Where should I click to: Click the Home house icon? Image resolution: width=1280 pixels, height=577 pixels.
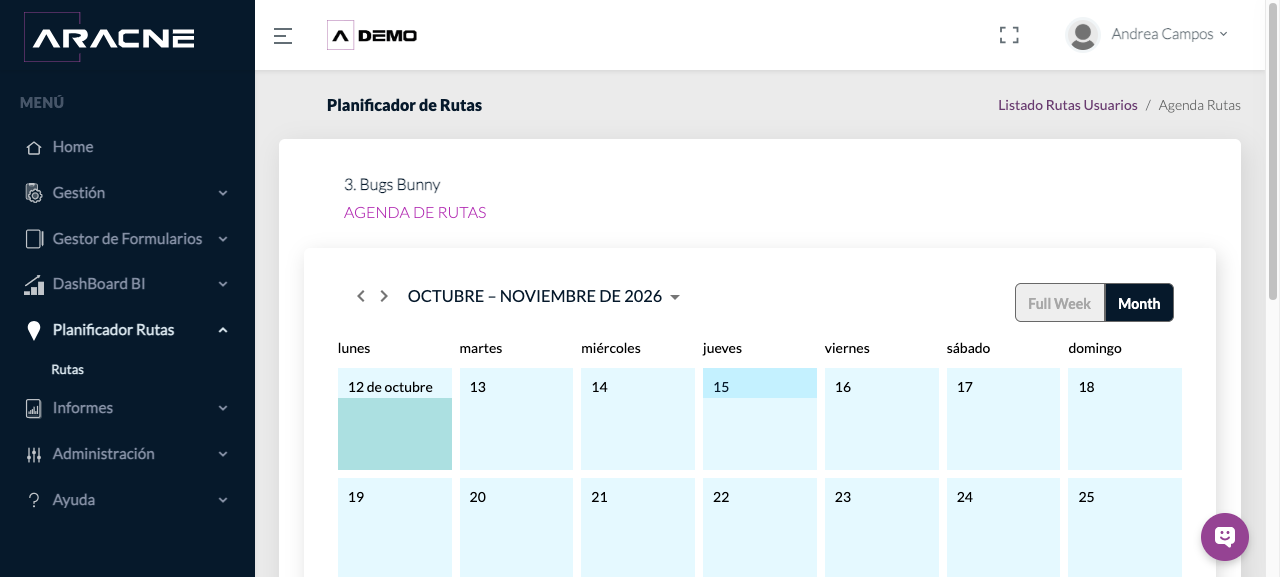34,147
